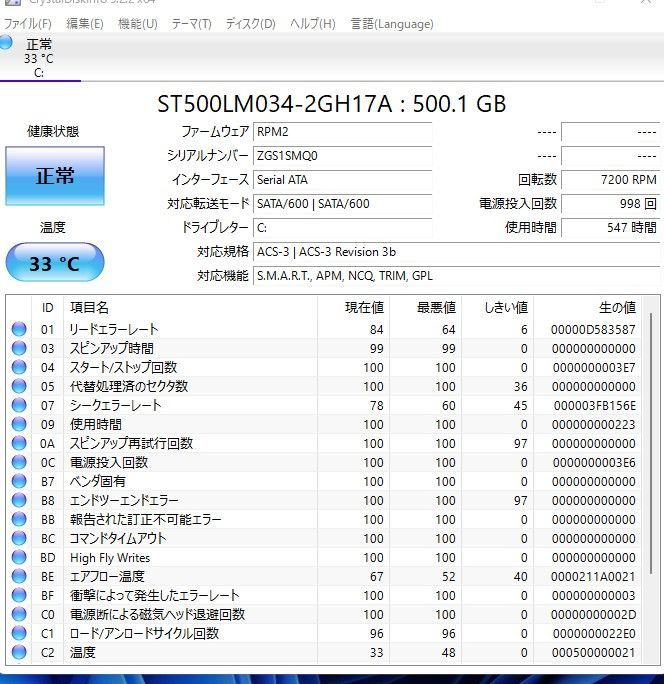Click the drive title ST500LM034-2GH17A
The height and width of the screenshot is (684, 664).
[x=274, y=104]
